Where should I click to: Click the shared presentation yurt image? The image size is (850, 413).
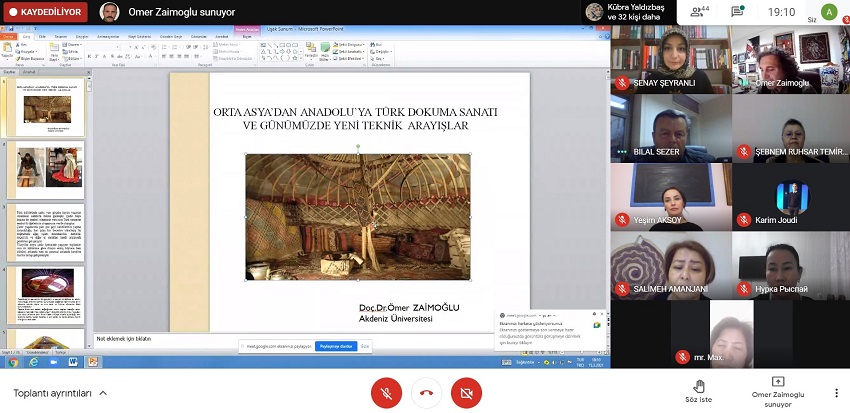click(x=357, y=217)
